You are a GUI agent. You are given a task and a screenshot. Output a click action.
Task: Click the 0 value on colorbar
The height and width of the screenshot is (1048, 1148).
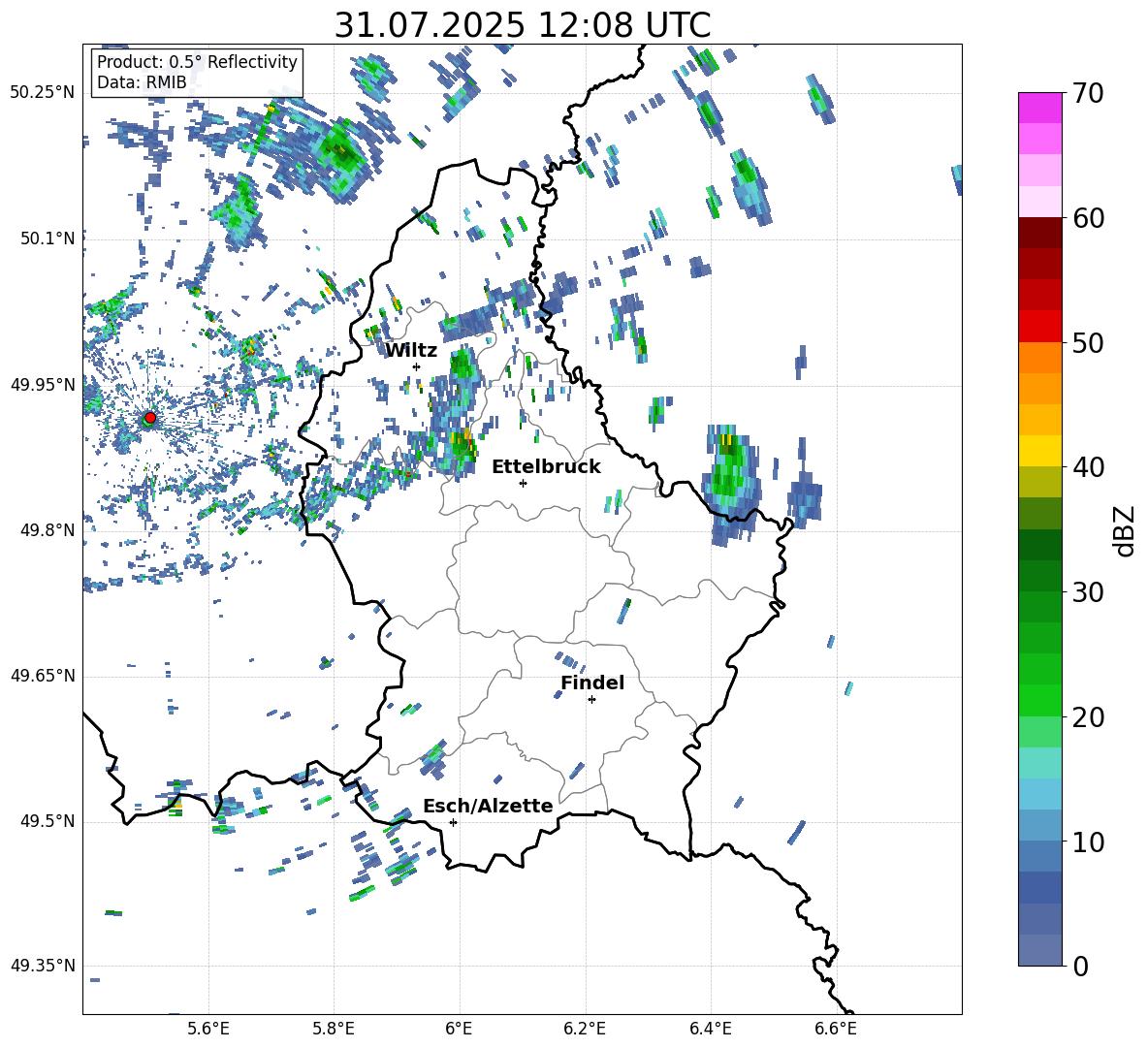tap(1080, 966)
